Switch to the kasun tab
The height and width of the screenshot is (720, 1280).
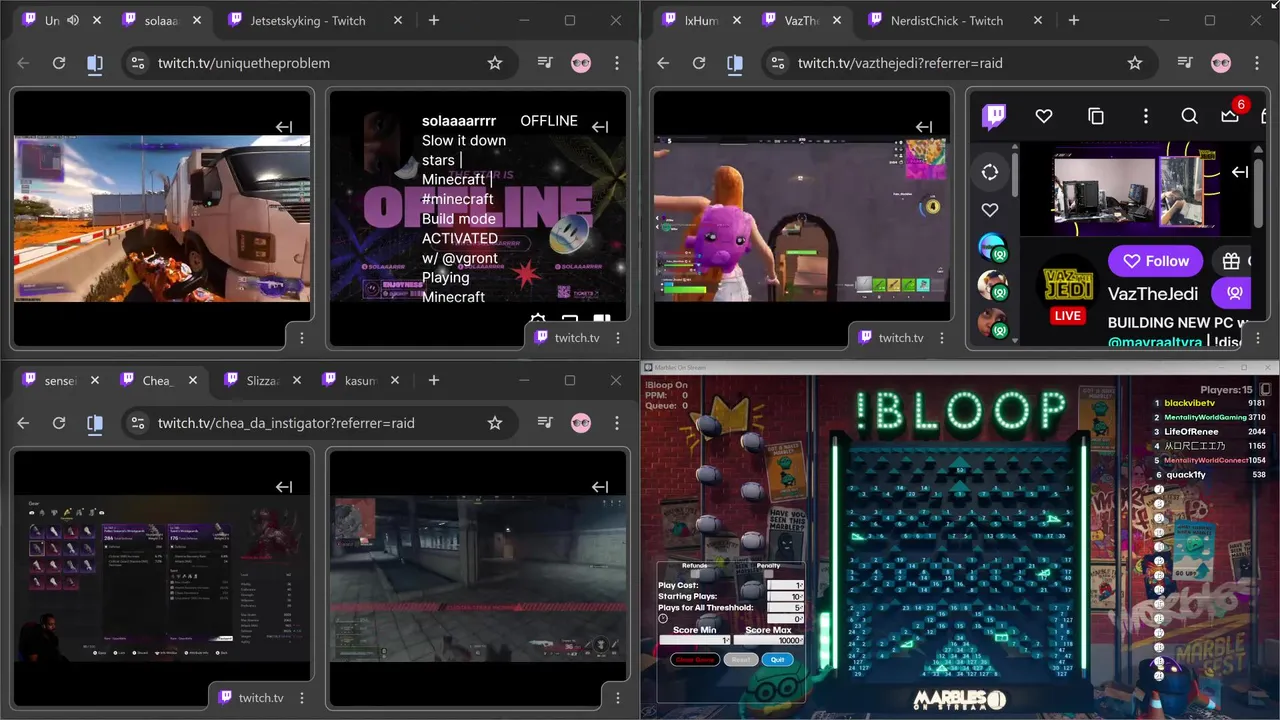[360, 380]
